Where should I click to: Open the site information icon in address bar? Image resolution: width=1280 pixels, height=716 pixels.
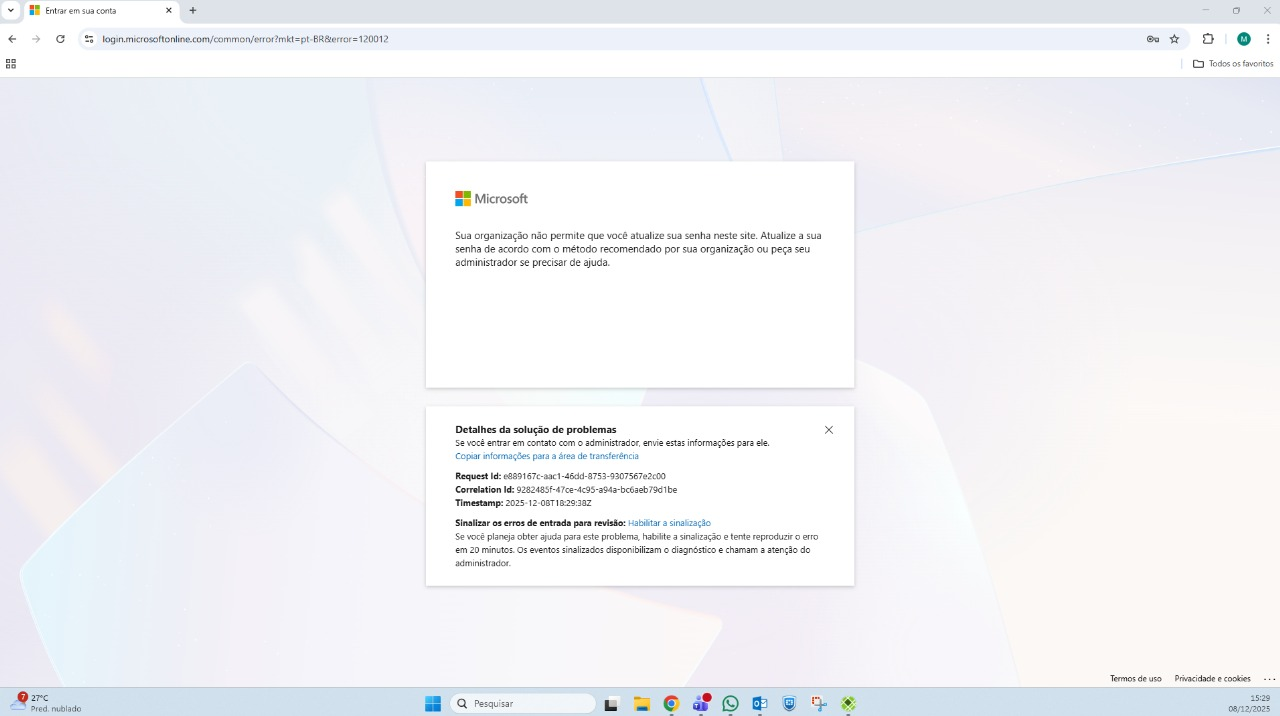tap(88, 39)
